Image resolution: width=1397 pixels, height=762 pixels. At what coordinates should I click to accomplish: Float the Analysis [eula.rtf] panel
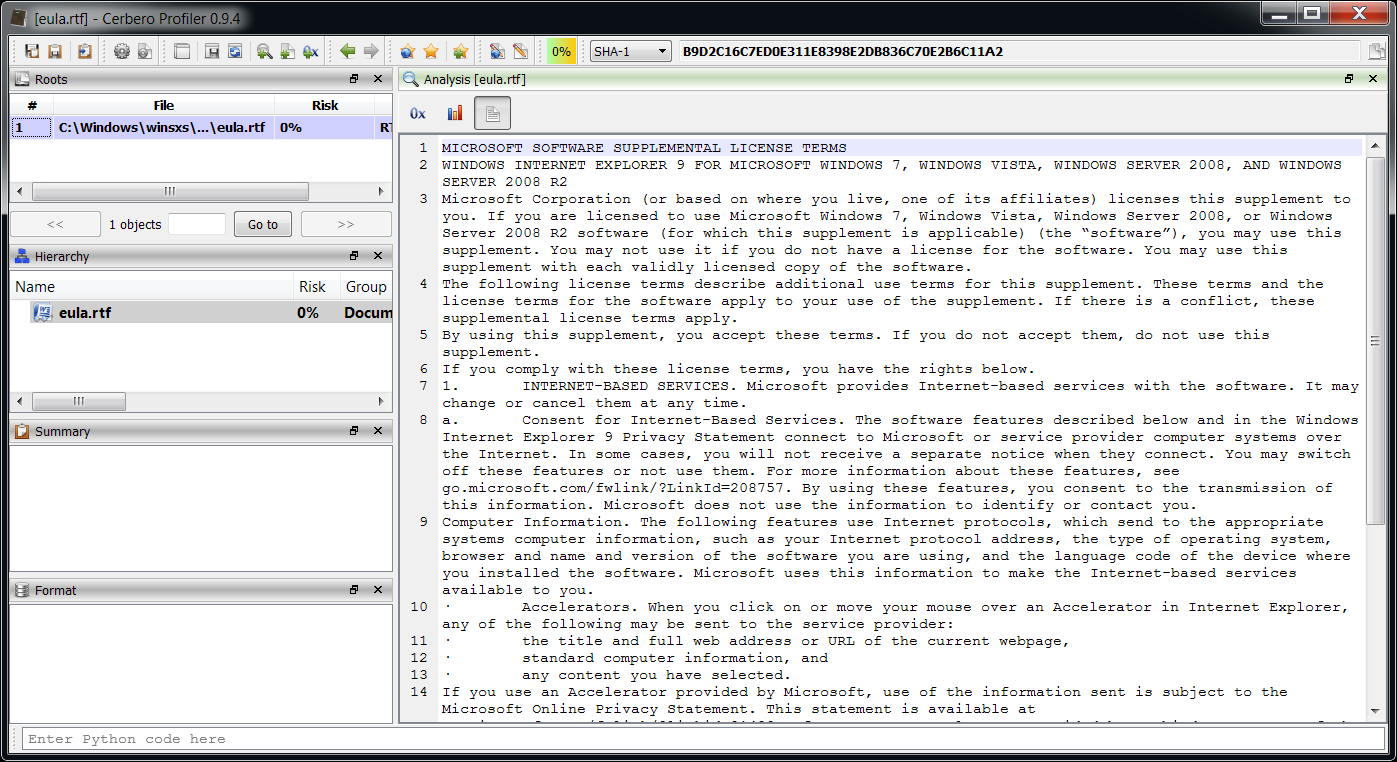point(1348,79)
